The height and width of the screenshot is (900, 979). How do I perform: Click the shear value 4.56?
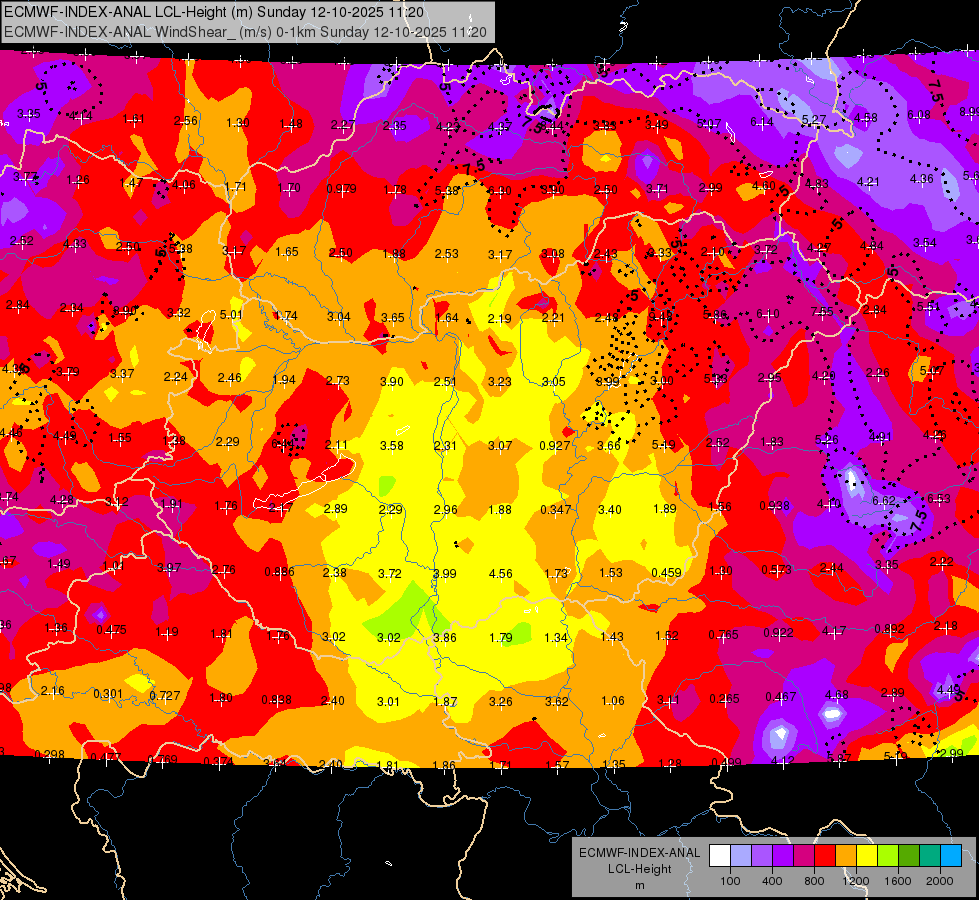pos(501,573)
